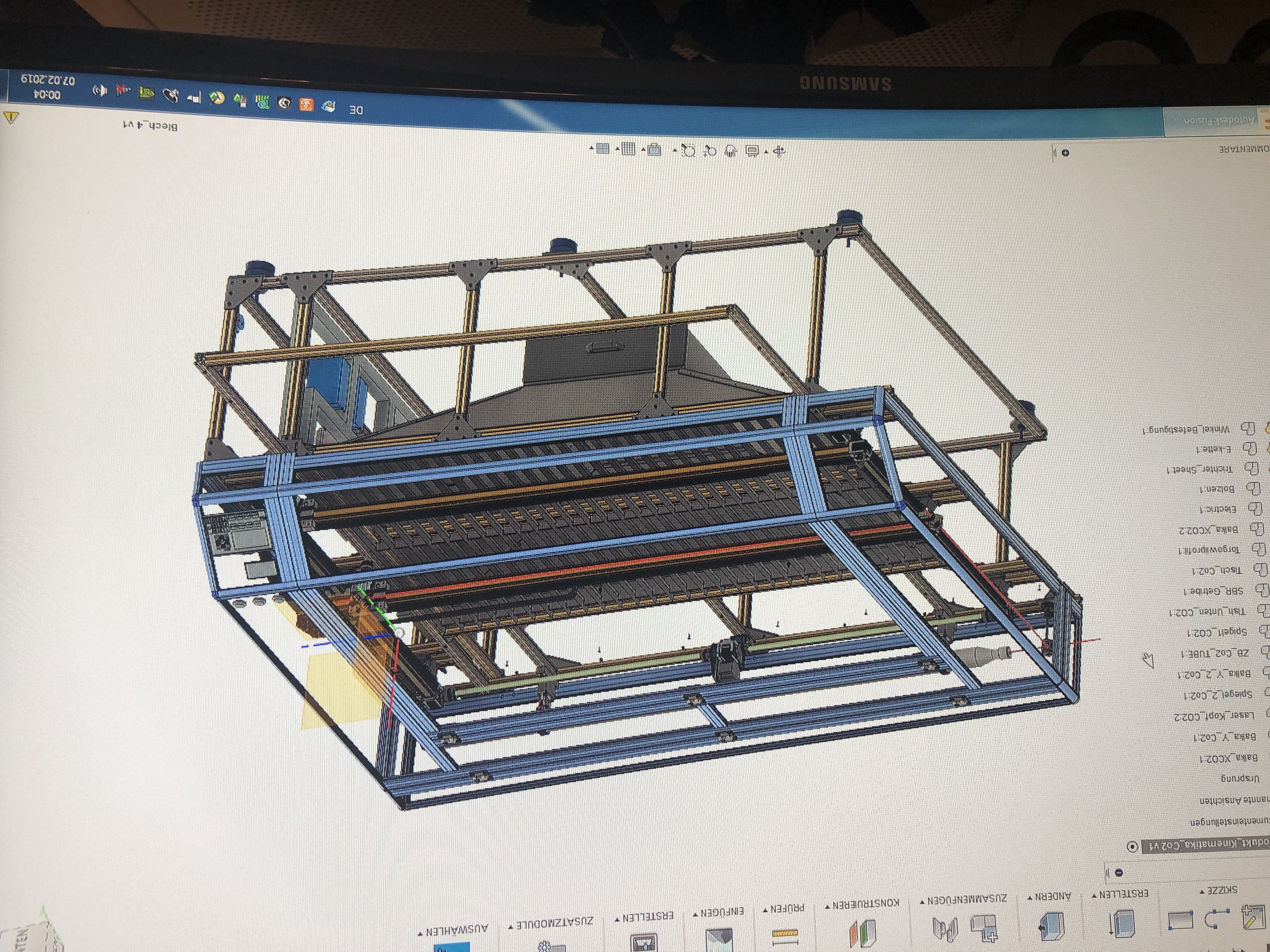Expand the comments panel plus button
The image size is (1270, 952).
pyautogui.click(x=1066, y=153)
